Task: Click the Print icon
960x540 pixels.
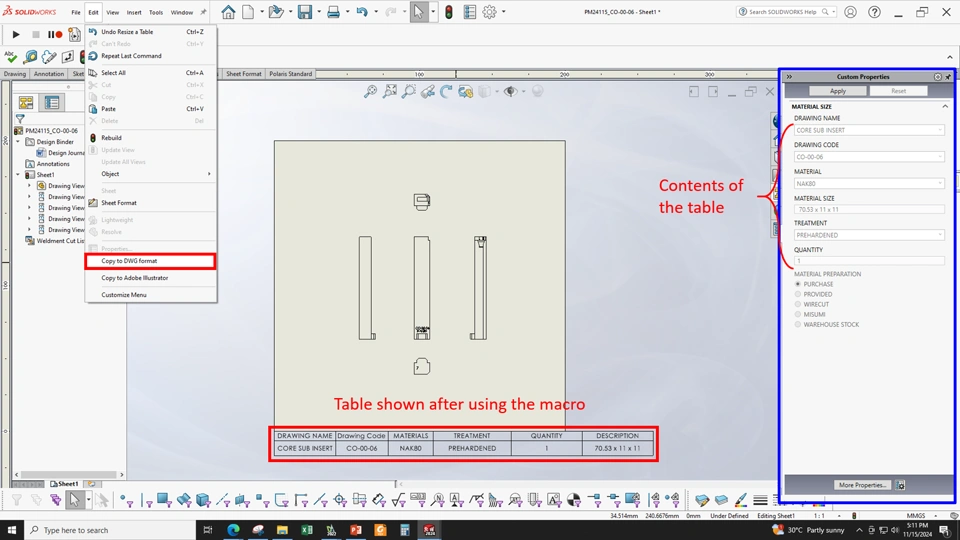Action: [333, 12]
